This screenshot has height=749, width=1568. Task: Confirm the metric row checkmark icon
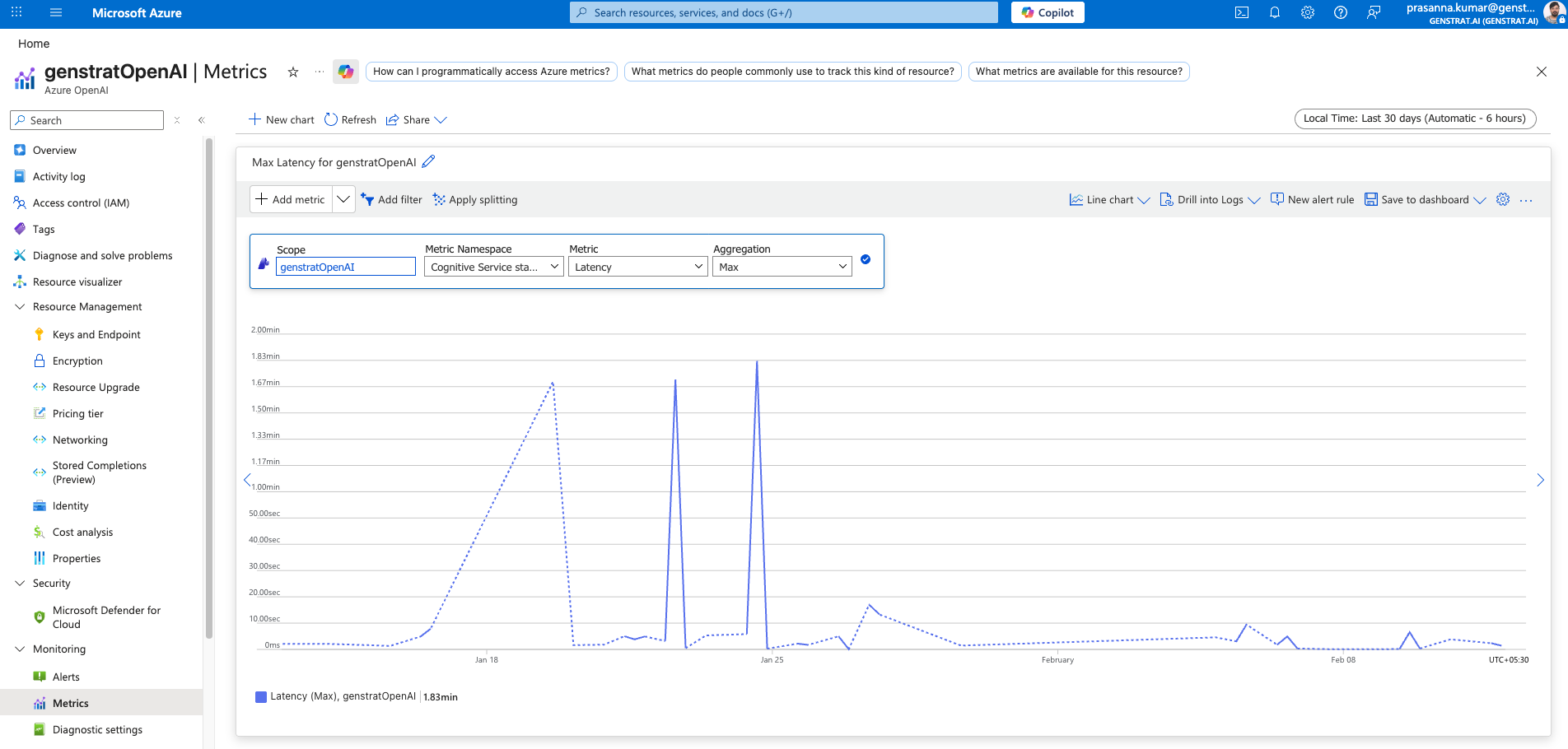(866, 259)
